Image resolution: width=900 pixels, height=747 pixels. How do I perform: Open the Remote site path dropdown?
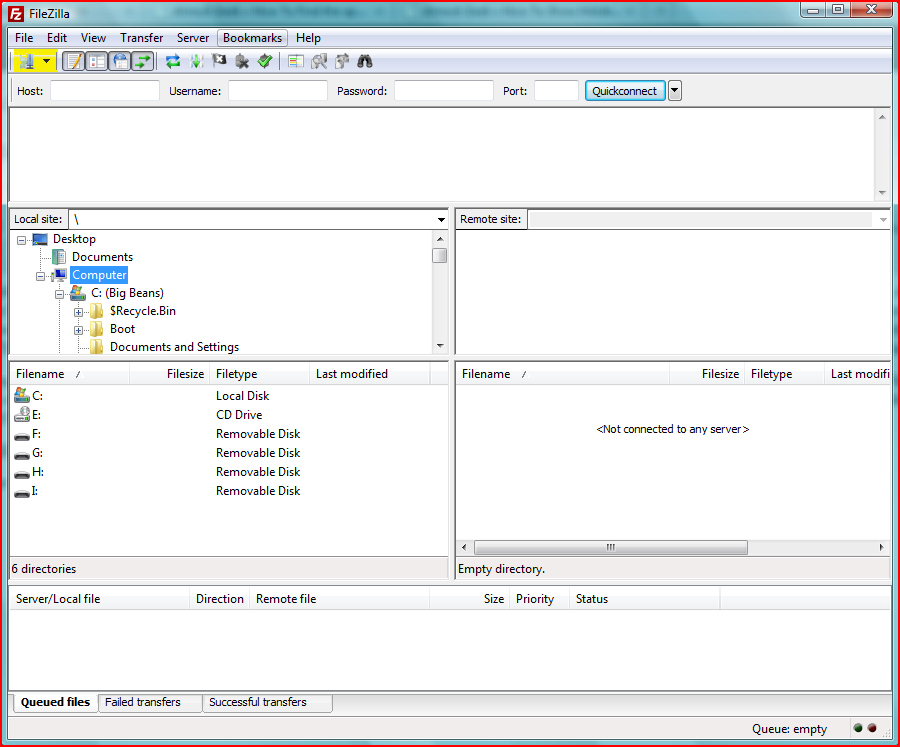click(883, 219)
